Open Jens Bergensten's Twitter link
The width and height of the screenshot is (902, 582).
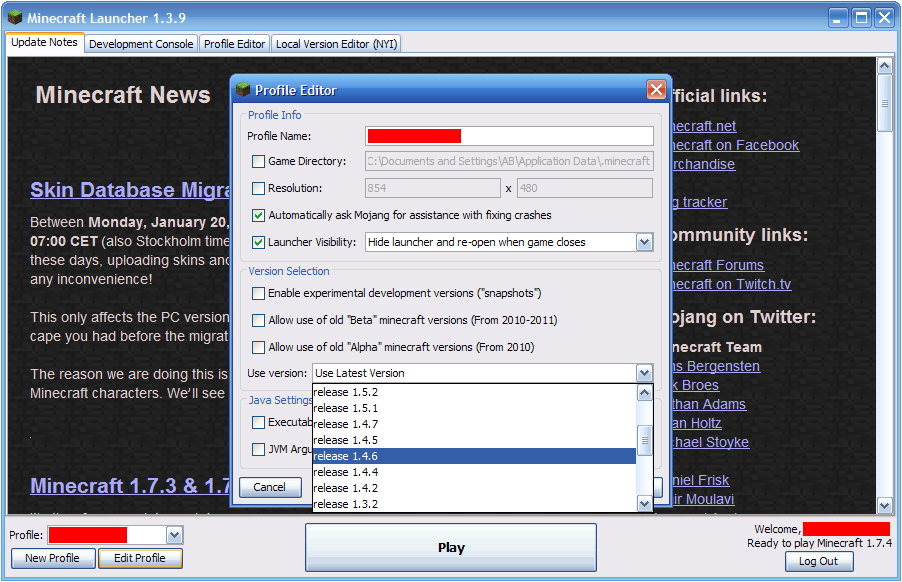click(716, 367)
